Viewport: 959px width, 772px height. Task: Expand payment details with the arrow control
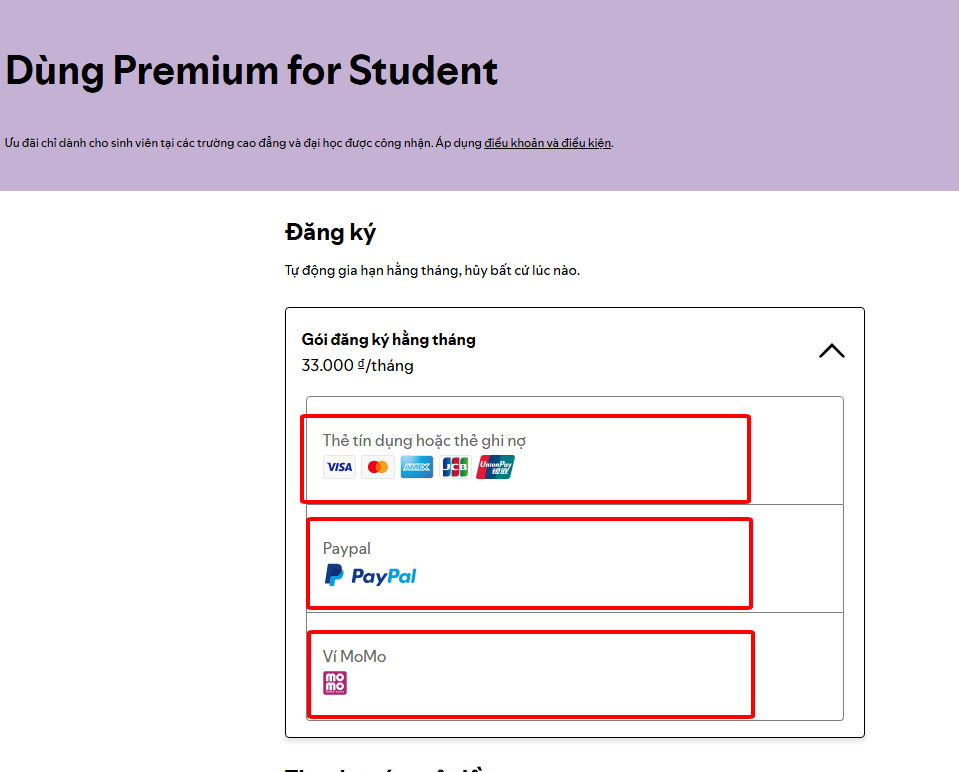click(x=831, y=351)
